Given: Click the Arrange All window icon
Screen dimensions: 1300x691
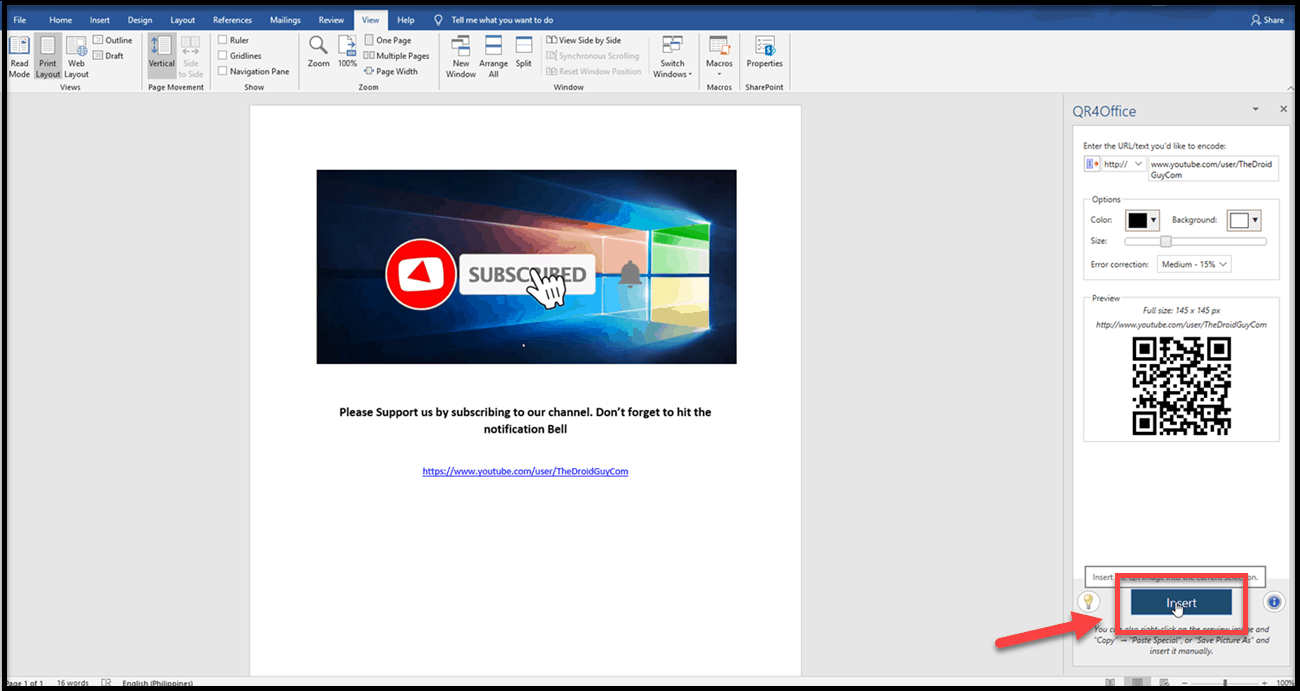Looking at the screenshot, I should 493,55.
